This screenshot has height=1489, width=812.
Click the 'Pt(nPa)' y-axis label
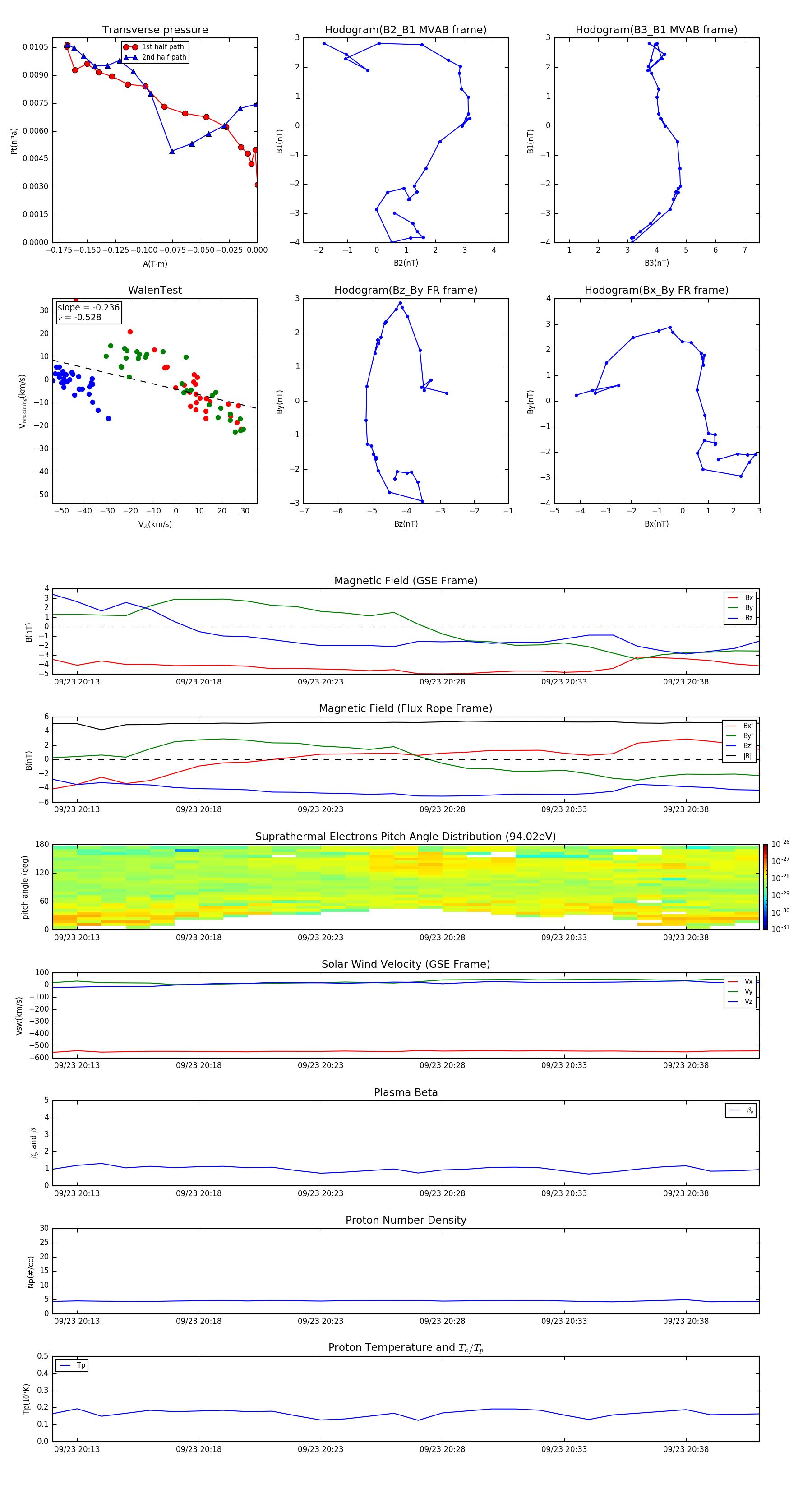coord(14,141)
